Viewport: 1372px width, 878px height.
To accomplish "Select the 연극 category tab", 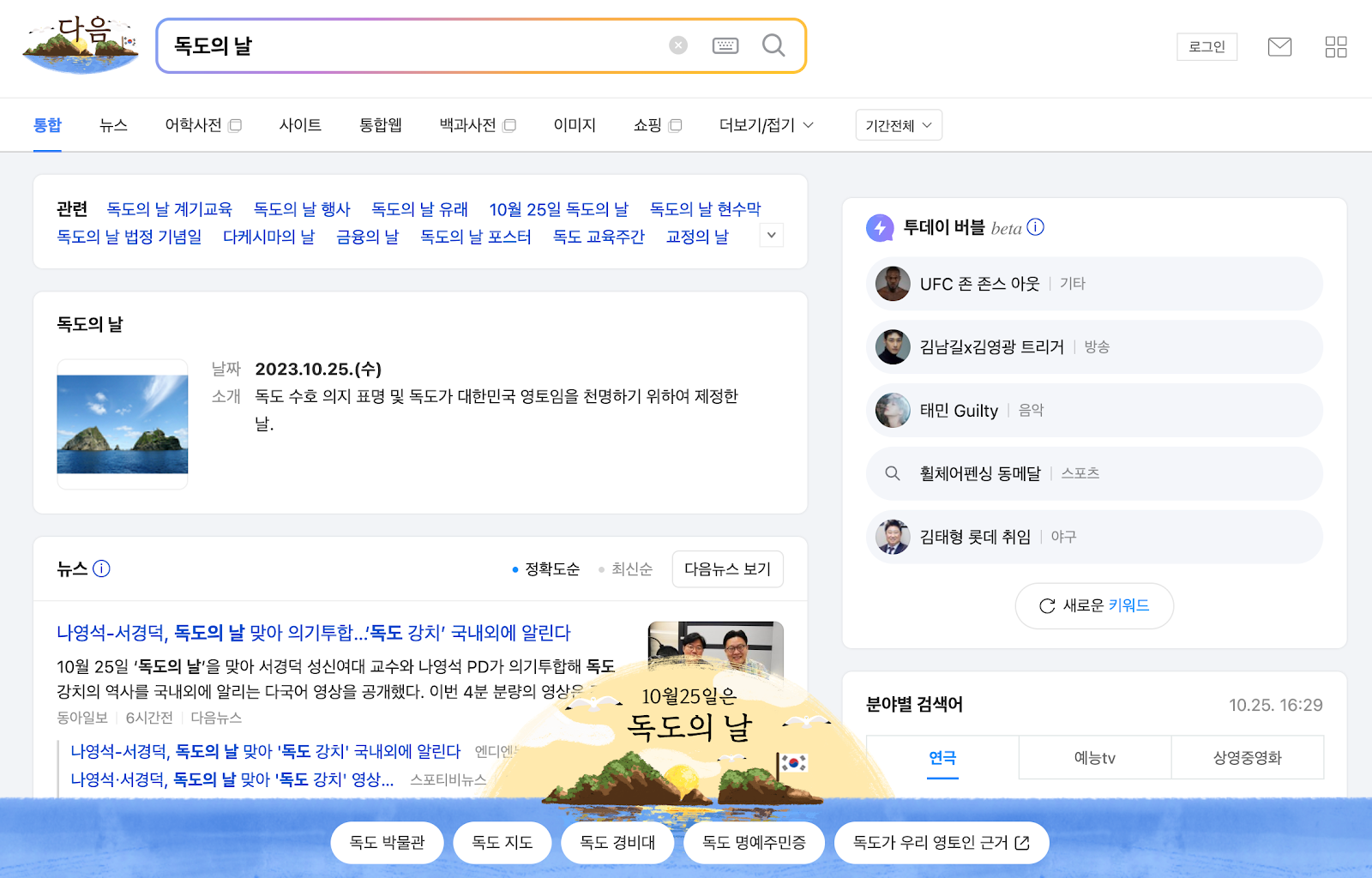I will tap(942, 757).
